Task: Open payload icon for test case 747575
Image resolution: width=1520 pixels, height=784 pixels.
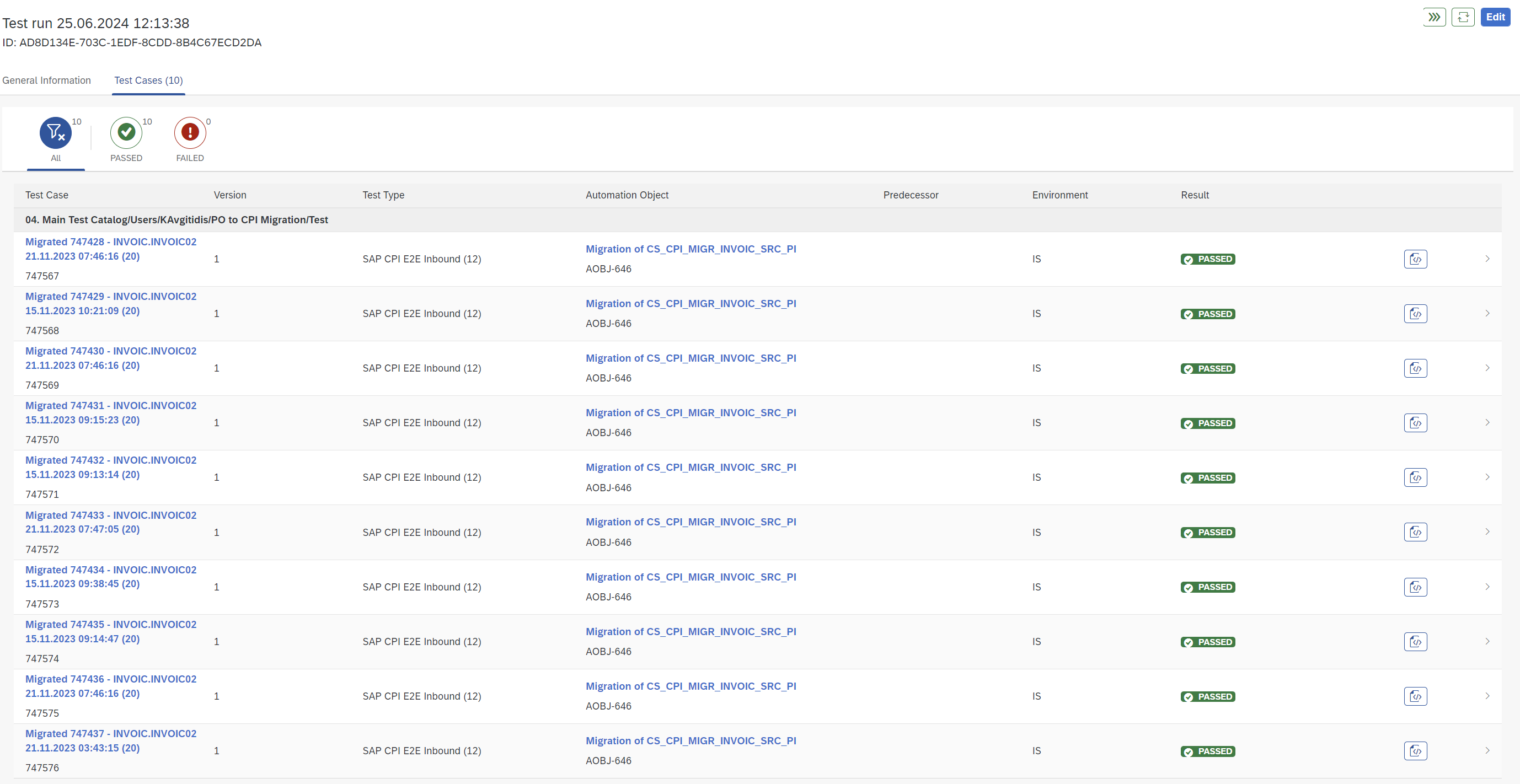Action: 1415,696
